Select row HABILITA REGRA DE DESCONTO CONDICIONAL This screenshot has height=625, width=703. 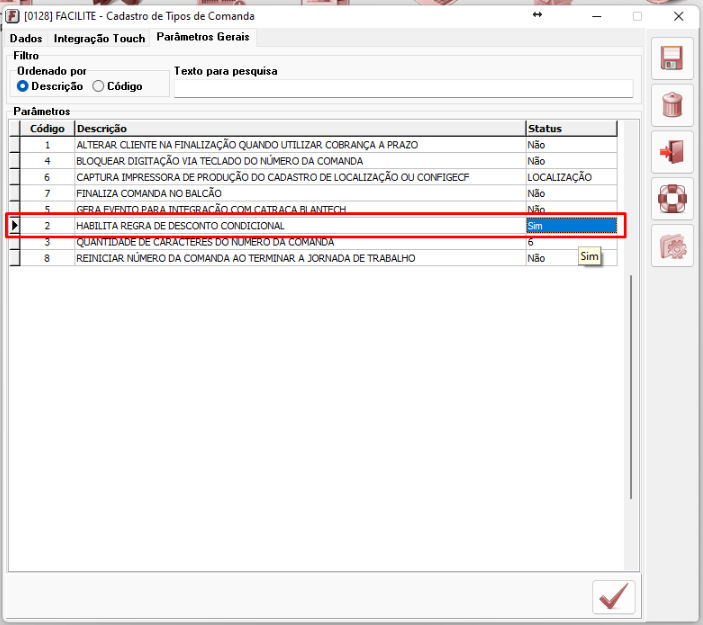pyautogui.click(x=313, y=226)
